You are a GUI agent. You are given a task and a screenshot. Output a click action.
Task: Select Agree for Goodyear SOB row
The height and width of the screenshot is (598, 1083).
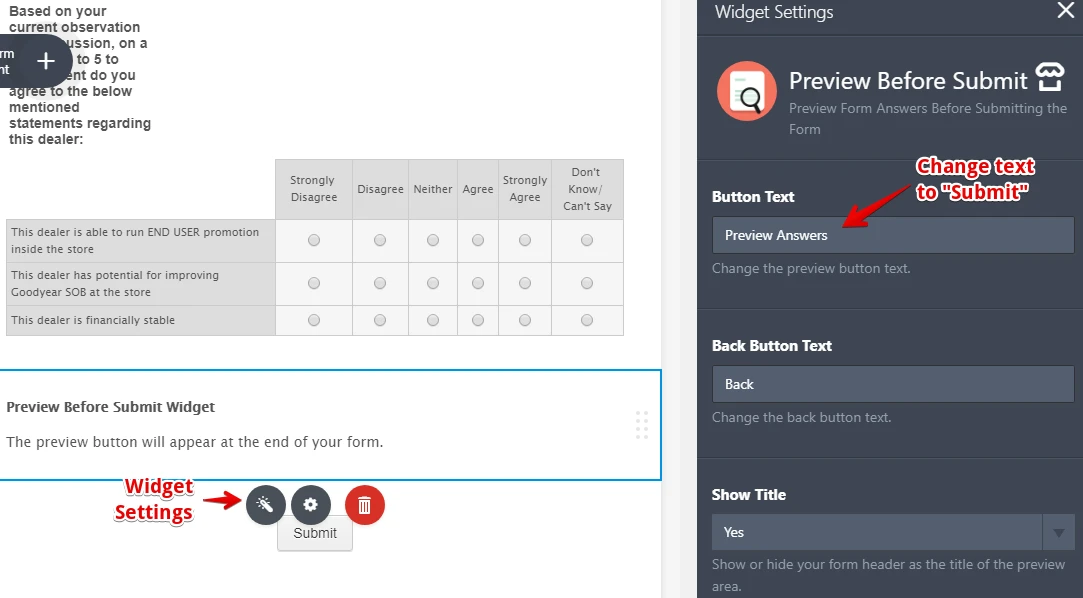point(477,283)
